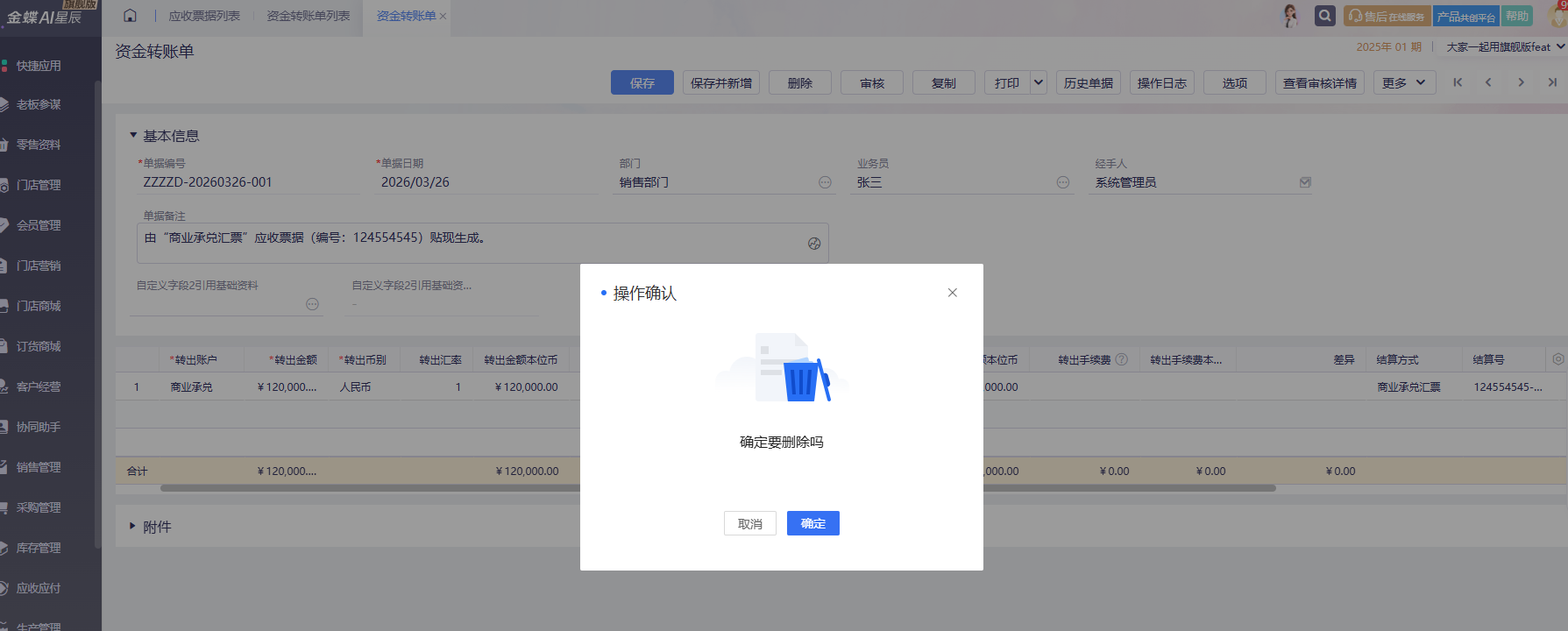This screenshot has height=631, width=1568.
Task: Go to the previous record
Action: [1488, 82]
